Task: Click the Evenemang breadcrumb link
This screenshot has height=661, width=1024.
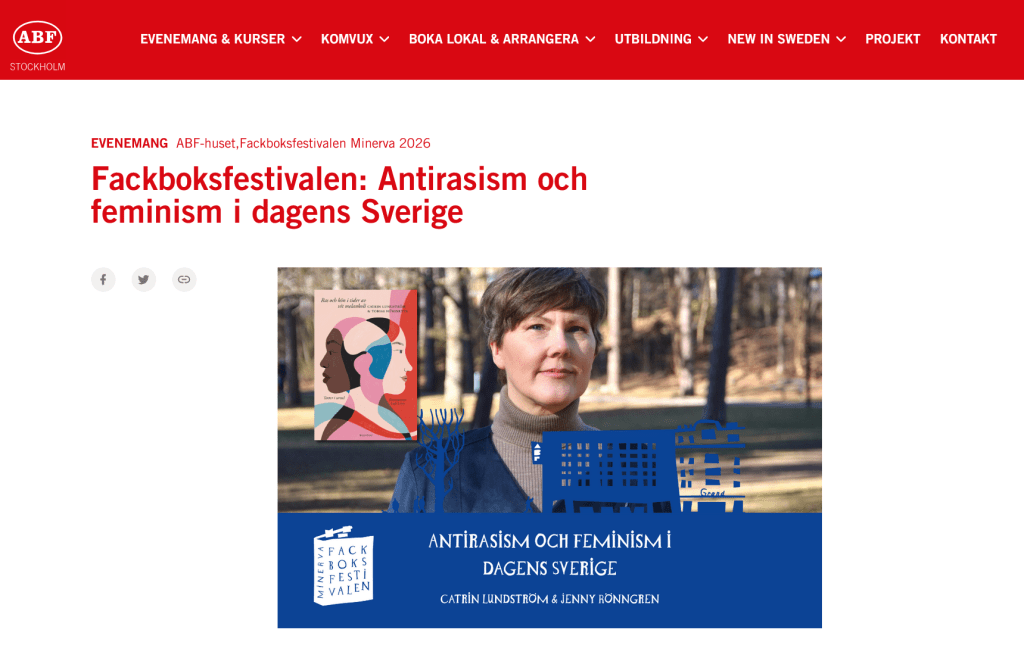Action: point(129,143)
